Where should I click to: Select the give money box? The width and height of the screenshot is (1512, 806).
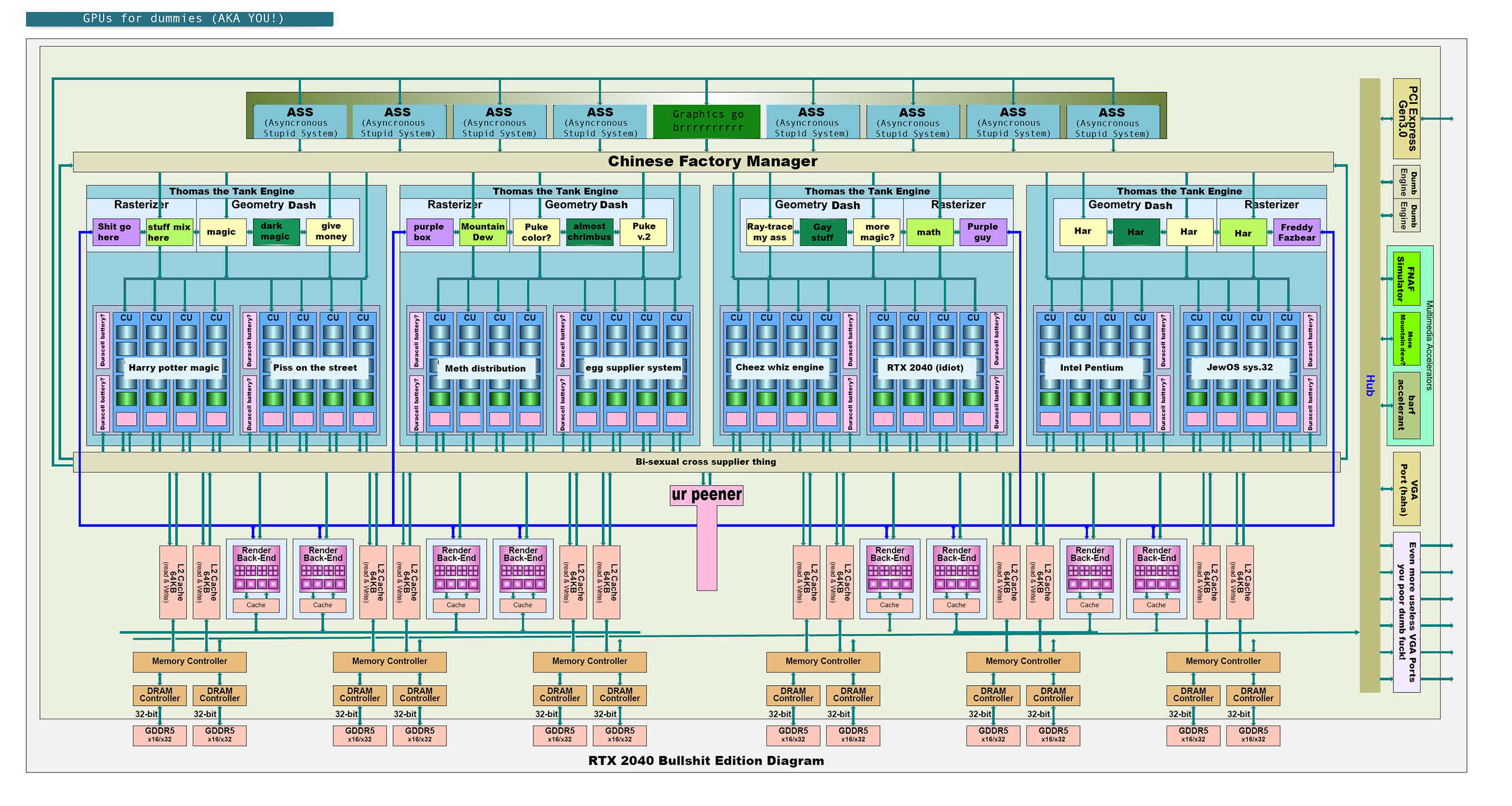coord(331,231)
